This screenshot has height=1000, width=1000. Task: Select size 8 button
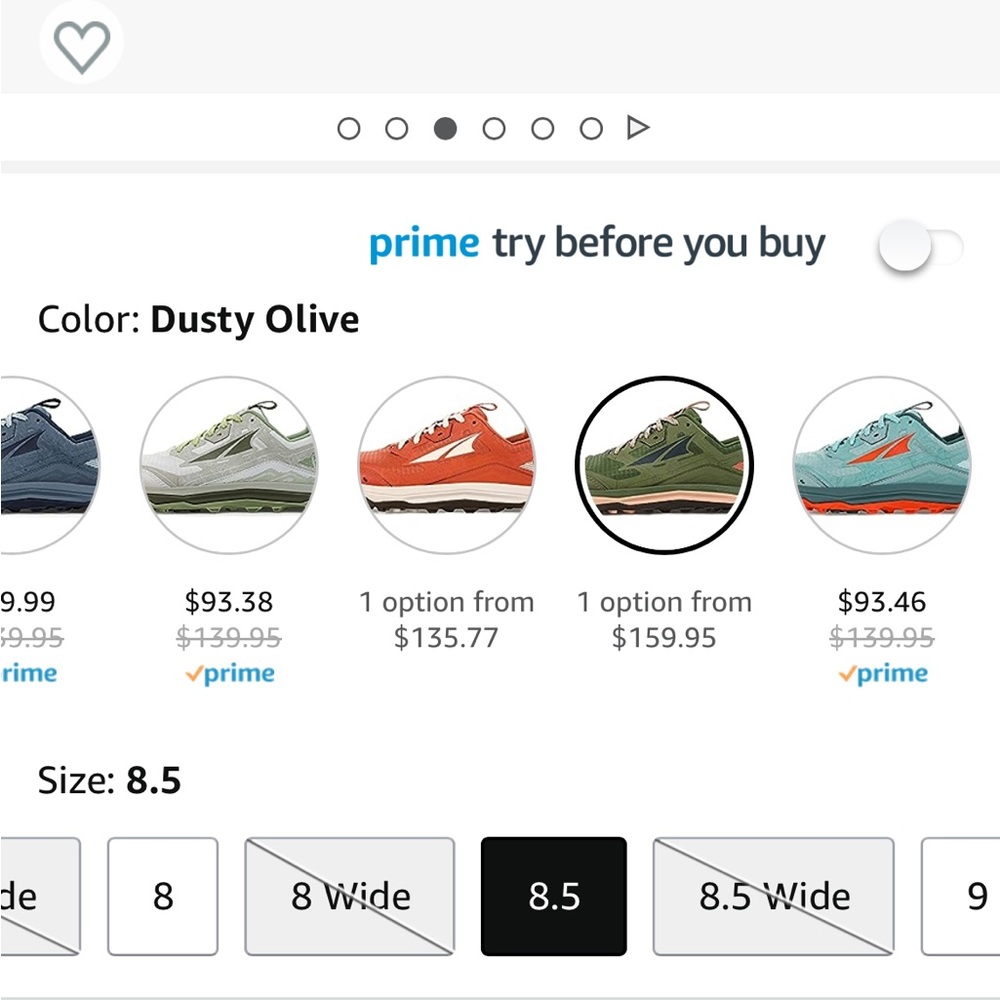click(163, 896)
